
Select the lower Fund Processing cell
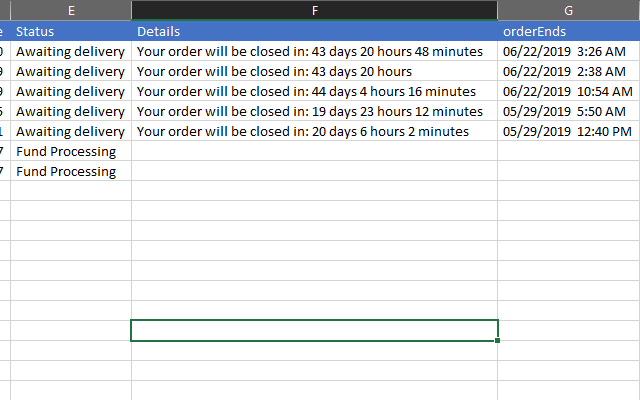coord(71,171)
